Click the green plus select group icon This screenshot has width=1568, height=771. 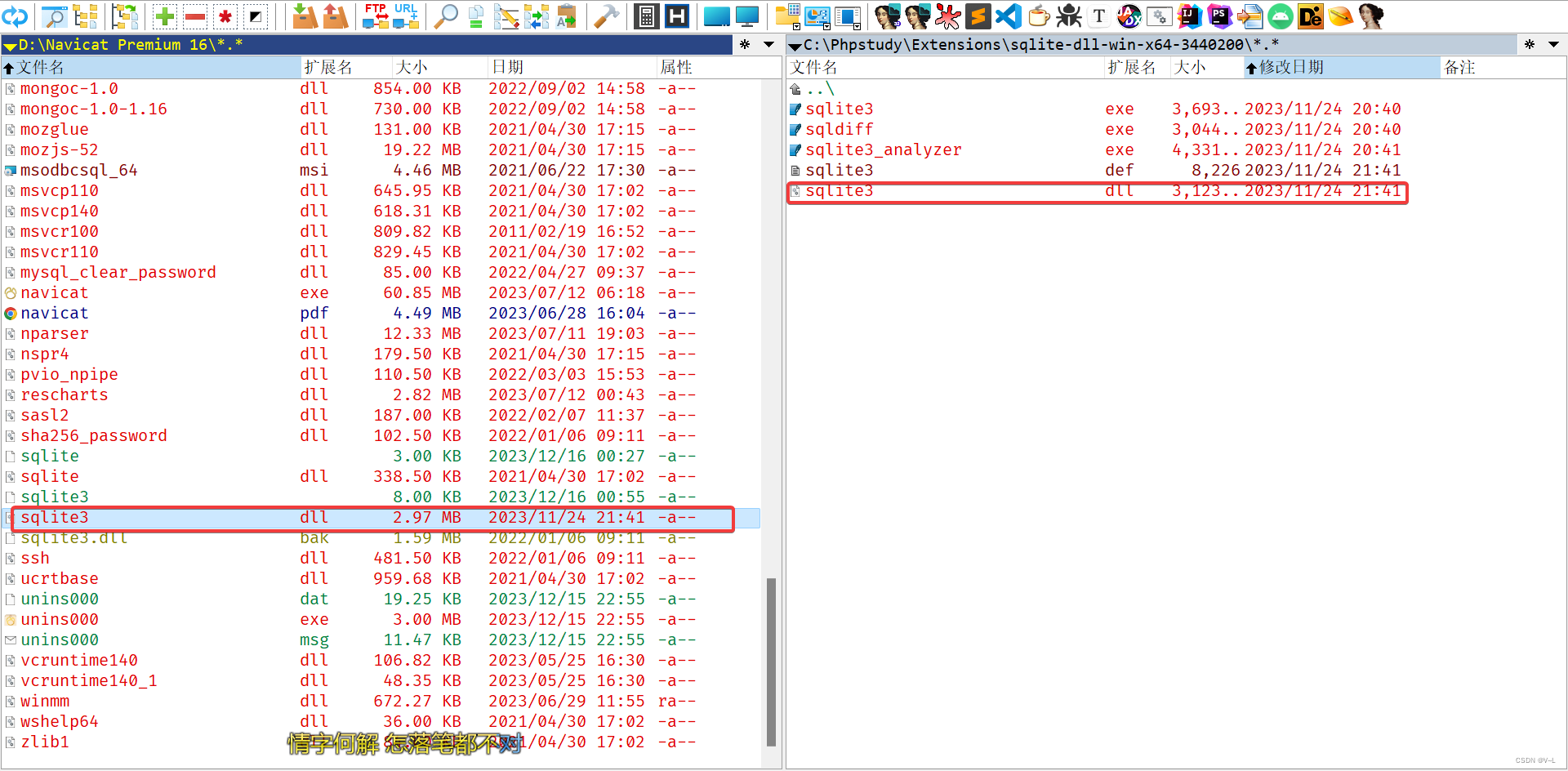click(x=165, y=16)
